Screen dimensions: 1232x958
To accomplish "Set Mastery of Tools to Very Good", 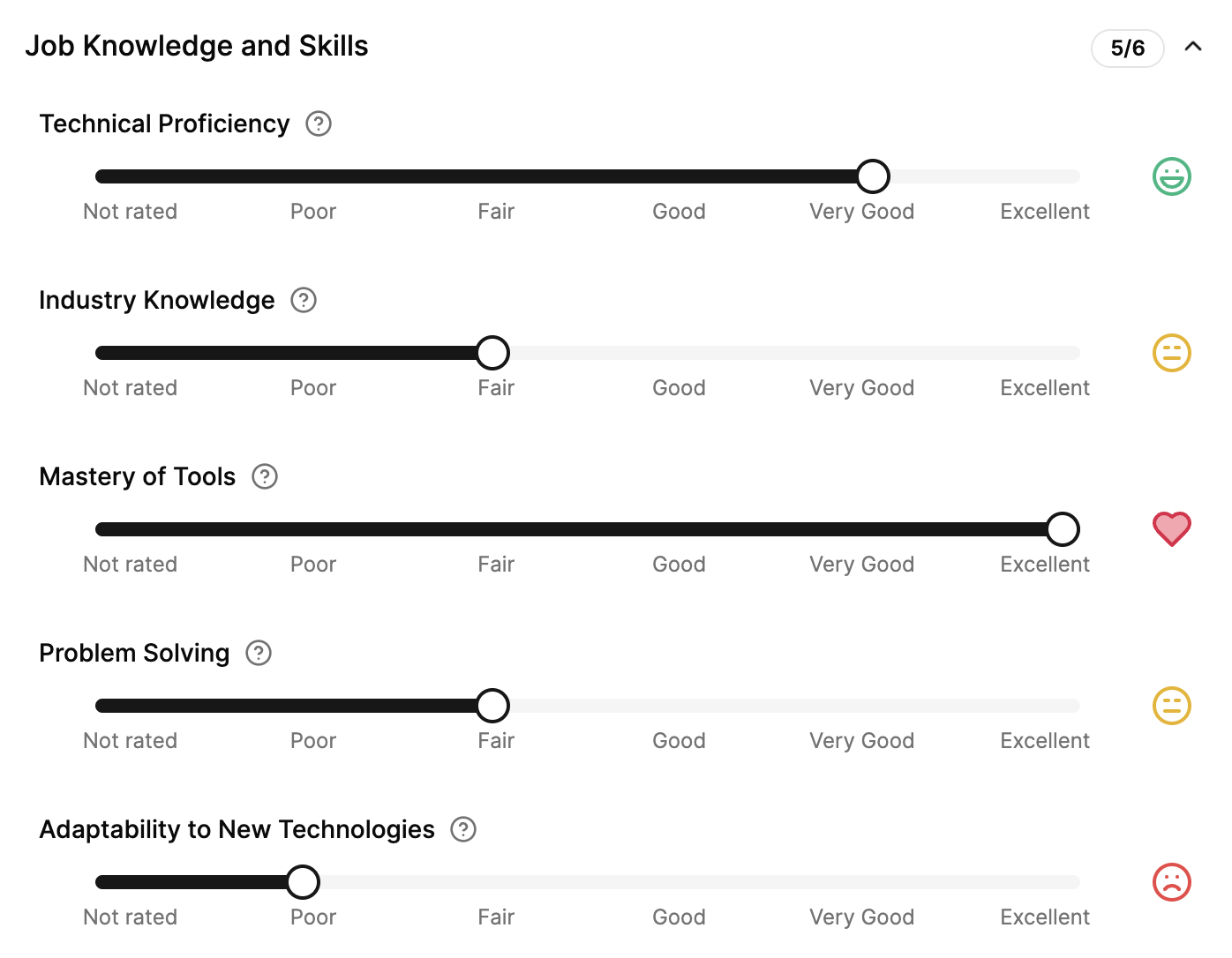I will pyautogui.click(x=873, y=529).
